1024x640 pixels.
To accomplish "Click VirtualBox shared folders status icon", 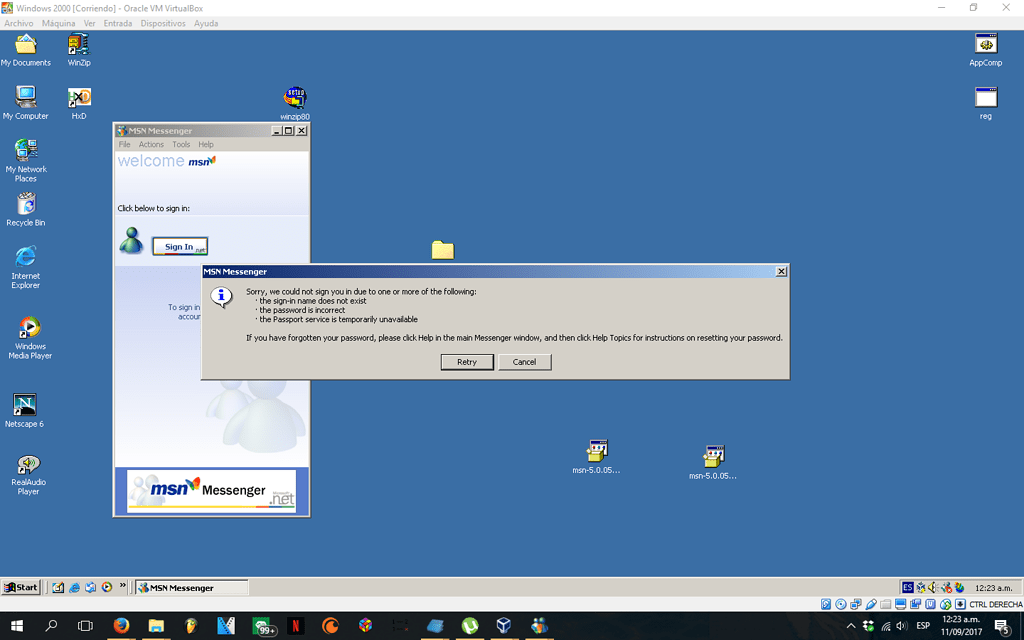I will point(886,604).
